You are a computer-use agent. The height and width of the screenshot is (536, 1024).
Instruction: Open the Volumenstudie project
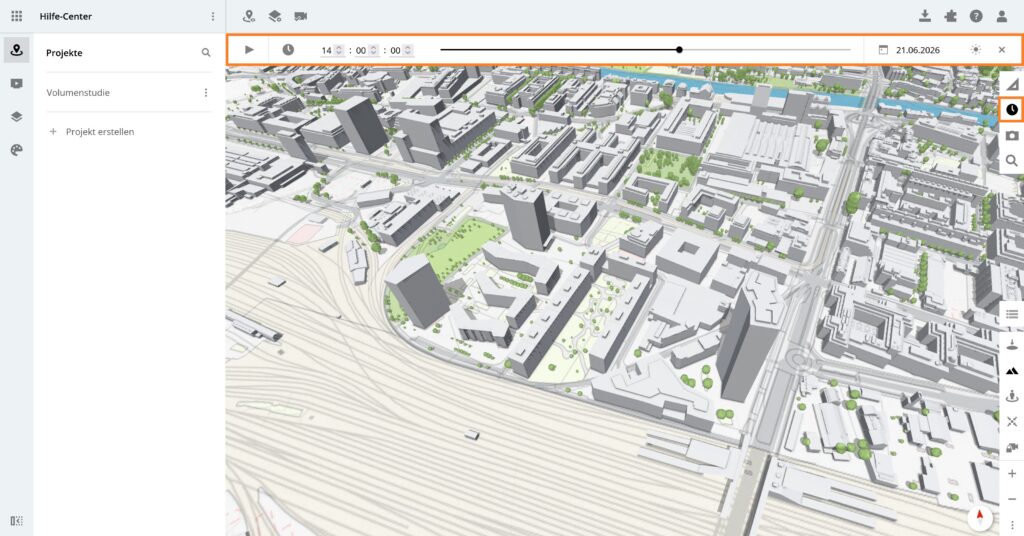78,92
